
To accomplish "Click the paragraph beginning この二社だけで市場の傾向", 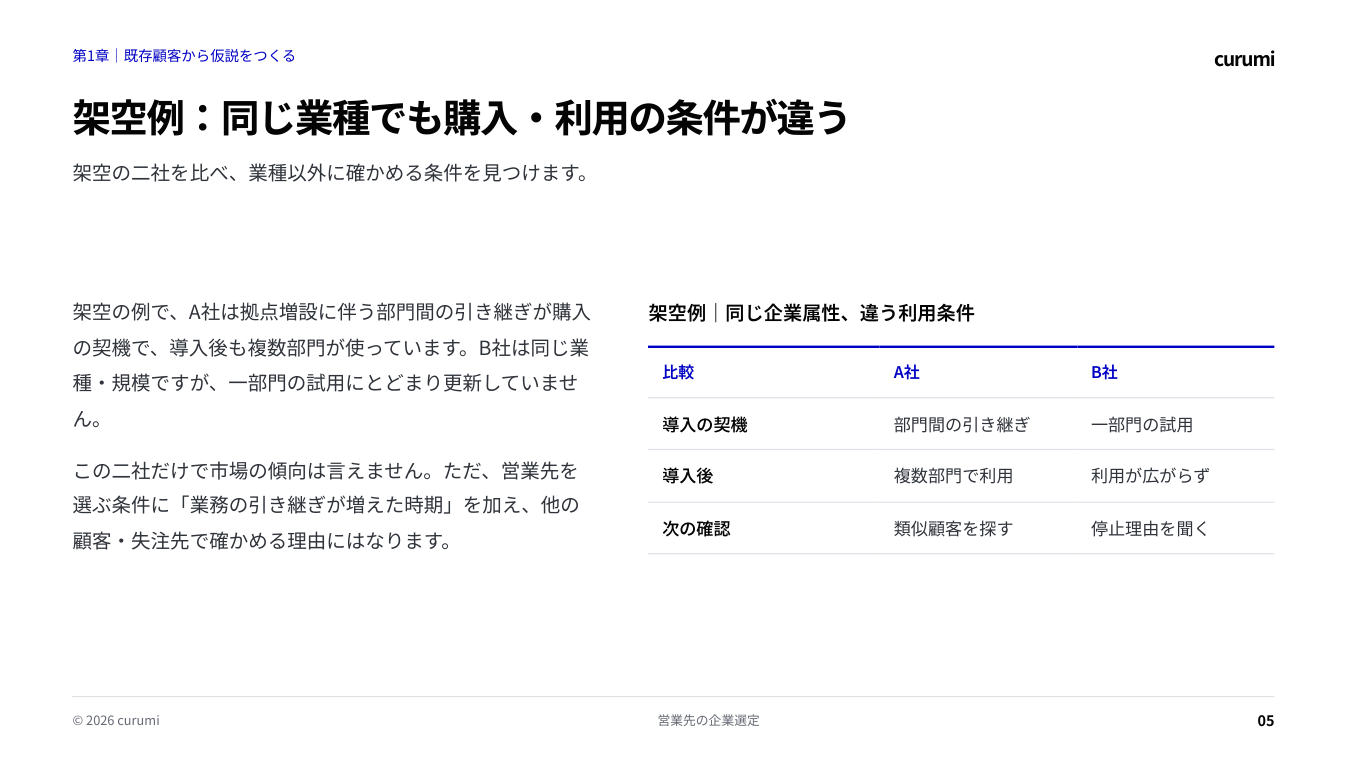I will coord(326,505).
